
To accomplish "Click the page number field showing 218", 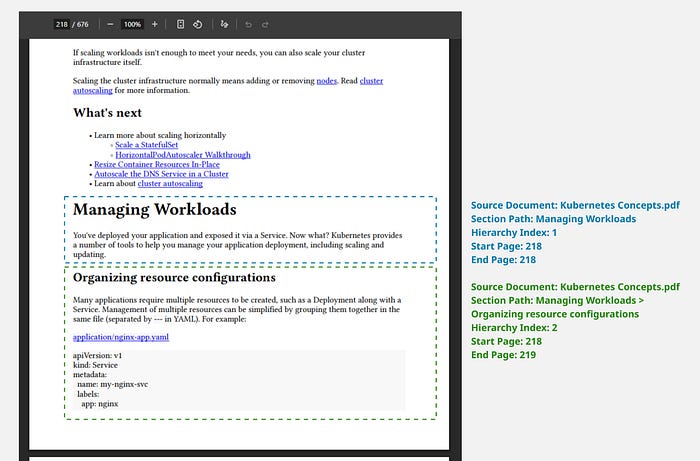I will [62, 24].
